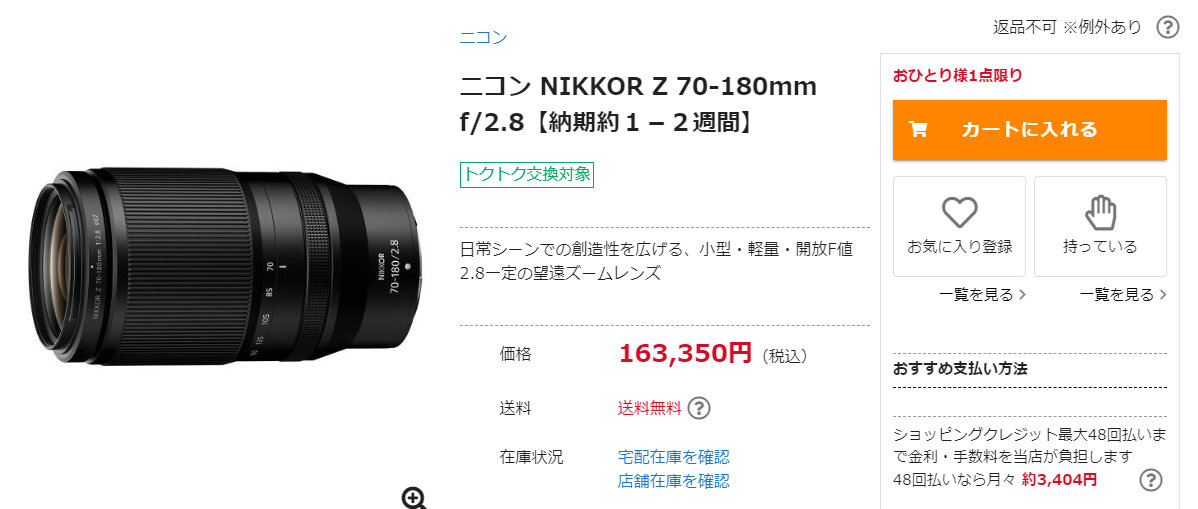Expand favorites list 一覧を見る under heart
This screenshot has height=509, width=1198.
[983, 294]
